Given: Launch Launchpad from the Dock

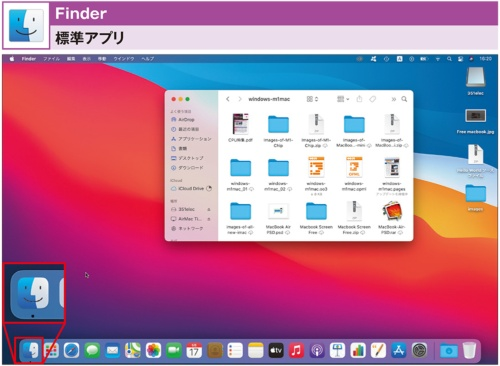Looking at the screenshot, I should coord(51,350).
